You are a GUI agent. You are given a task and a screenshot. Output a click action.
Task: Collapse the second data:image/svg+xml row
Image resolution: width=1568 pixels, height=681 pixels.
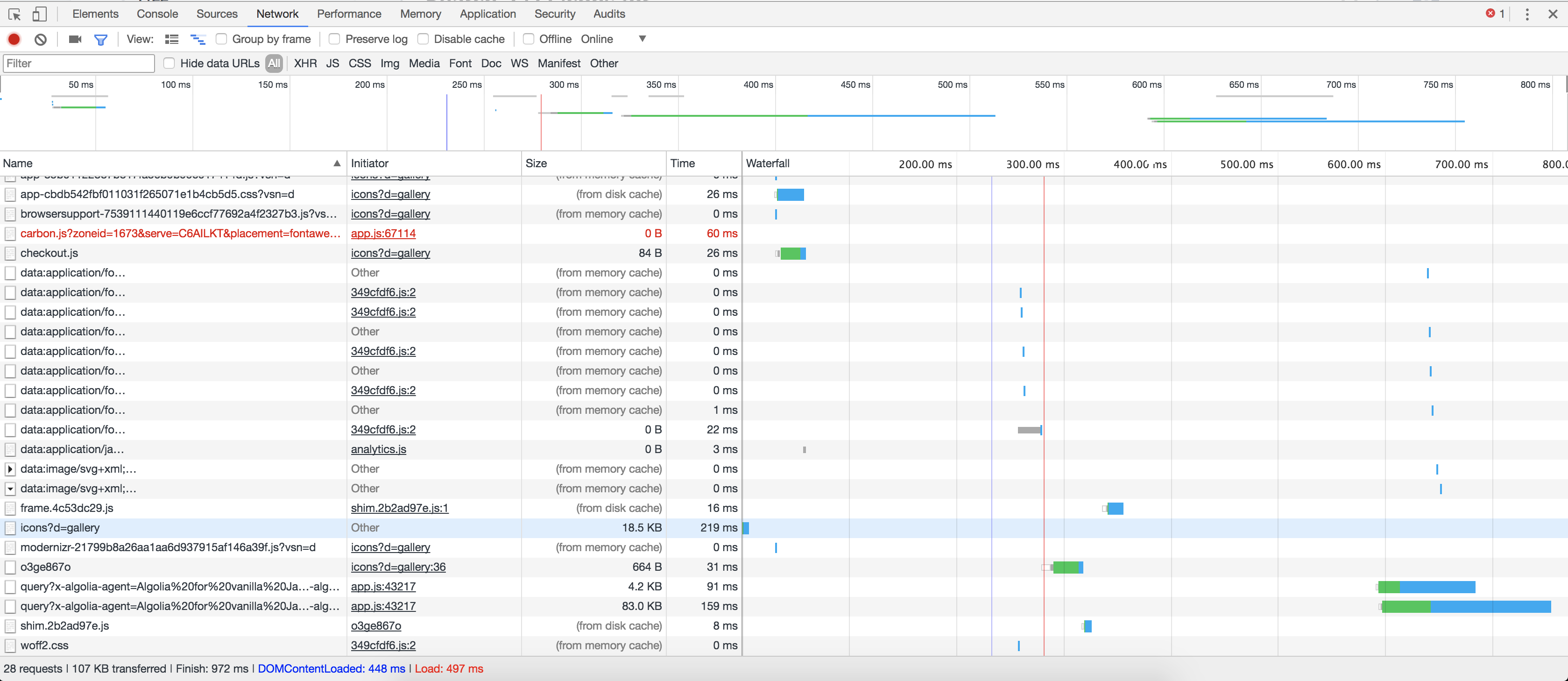[10, 489]
